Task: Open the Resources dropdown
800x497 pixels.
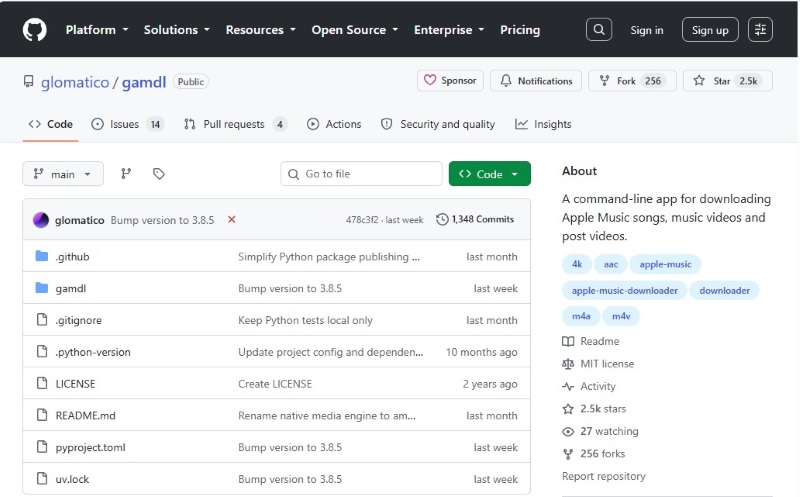Action: 261,30
